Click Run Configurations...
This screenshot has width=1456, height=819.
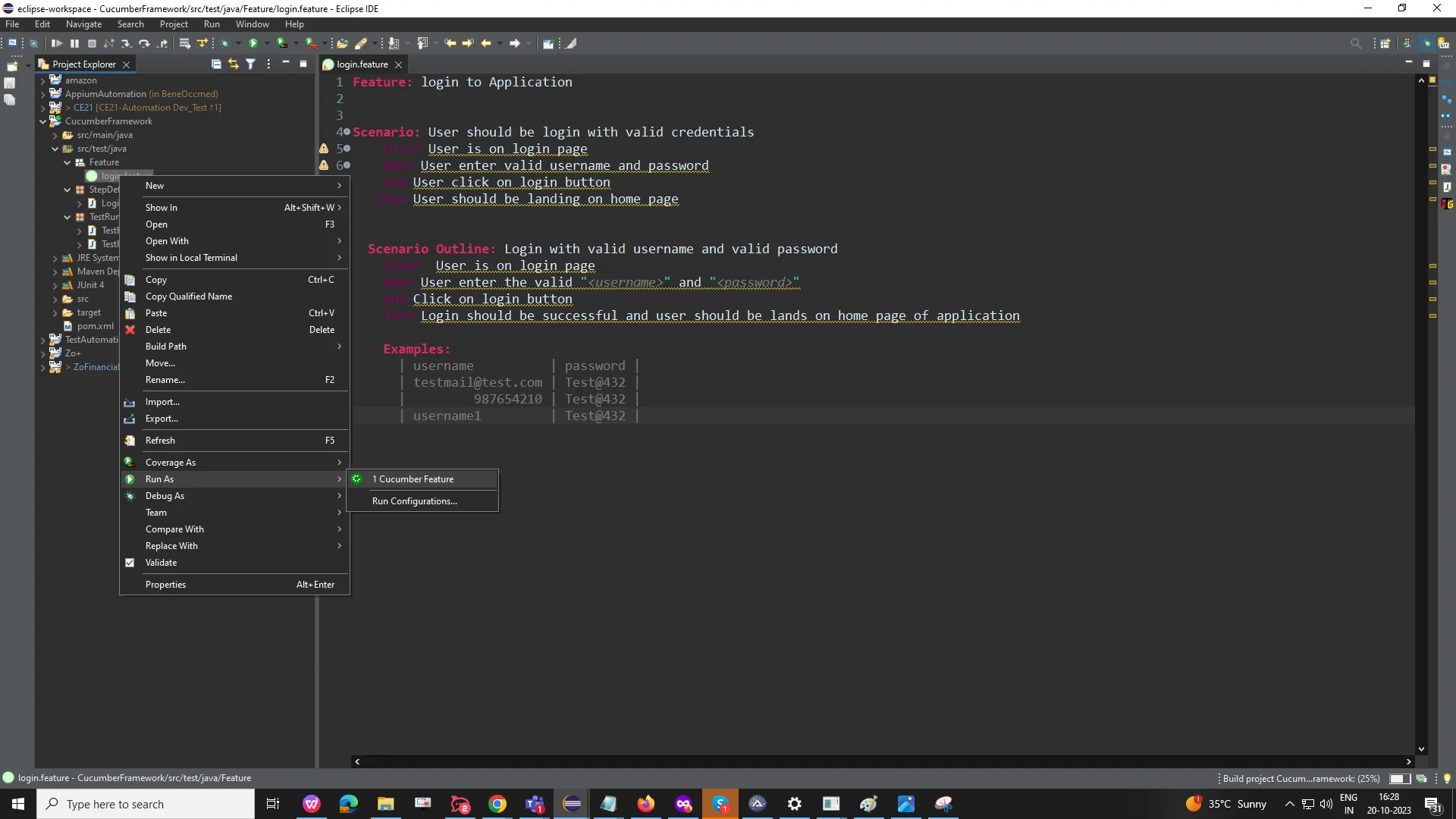pyautogui.click(x=414, y=500)
